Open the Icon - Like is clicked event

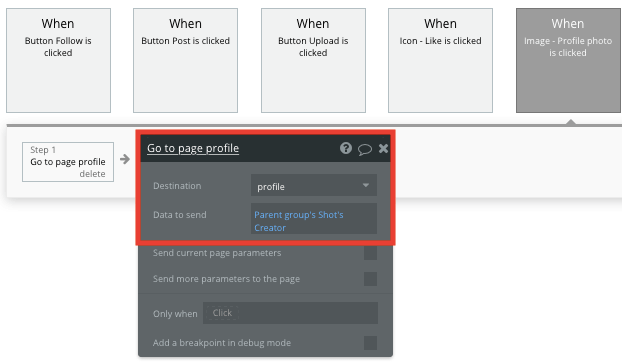(x=440, y=61)
